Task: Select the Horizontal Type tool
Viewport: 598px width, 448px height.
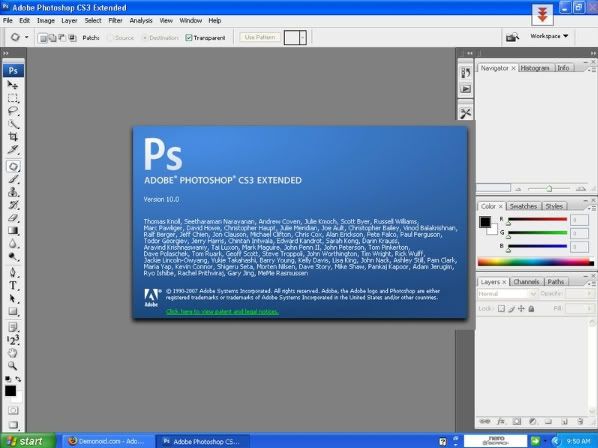Action: (x=13, y=285)
